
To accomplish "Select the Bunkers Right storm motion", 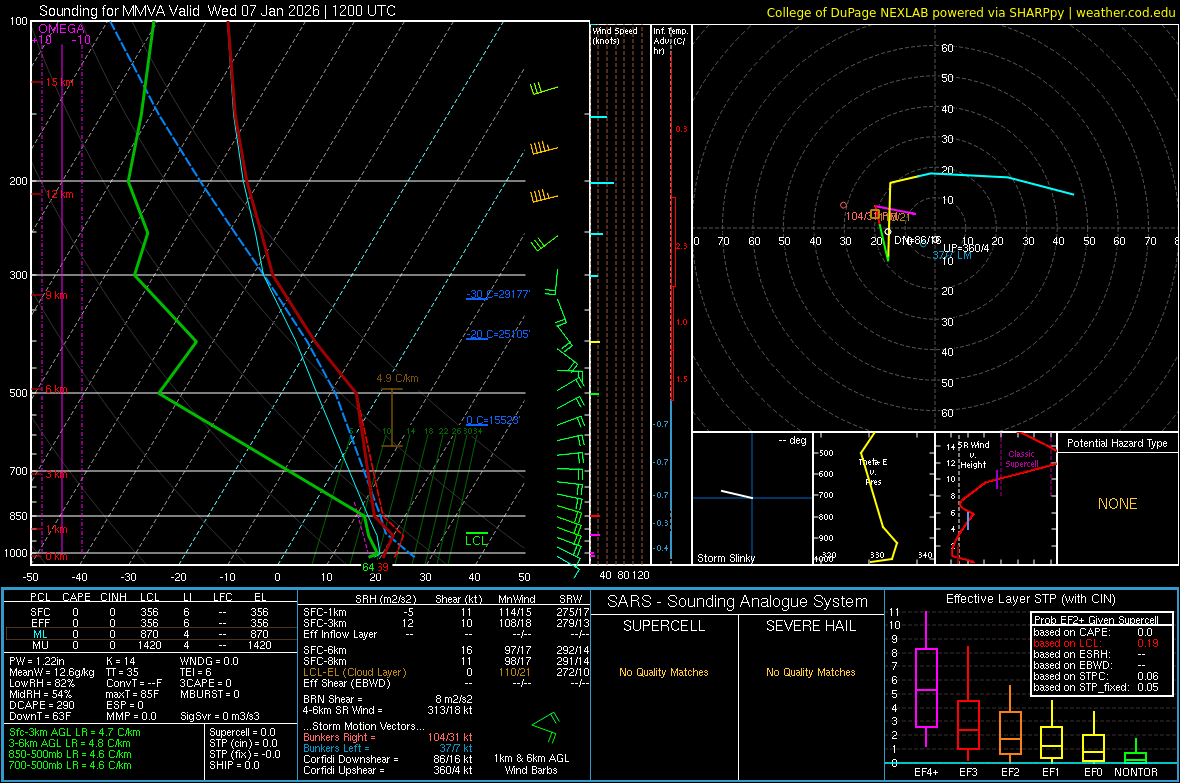I will [x=388, y=737].
